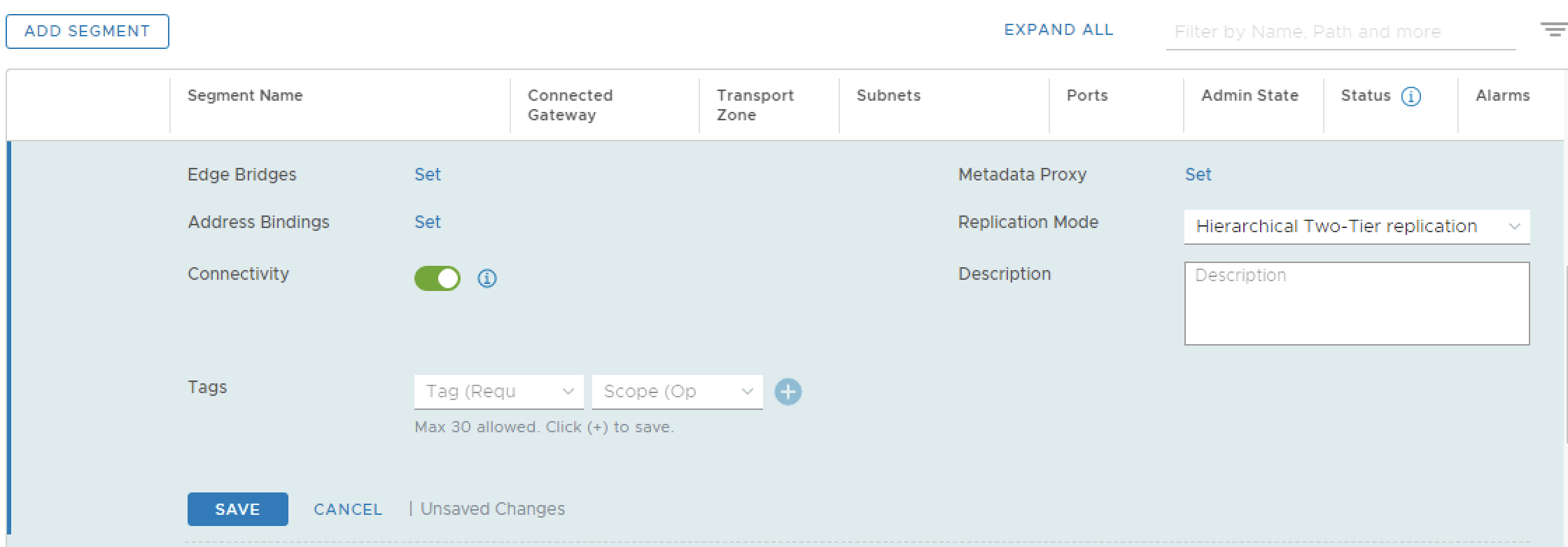The image size is (1568, 547).
Task: Click the Add Segment button
Action: click(x=87, y=31)
